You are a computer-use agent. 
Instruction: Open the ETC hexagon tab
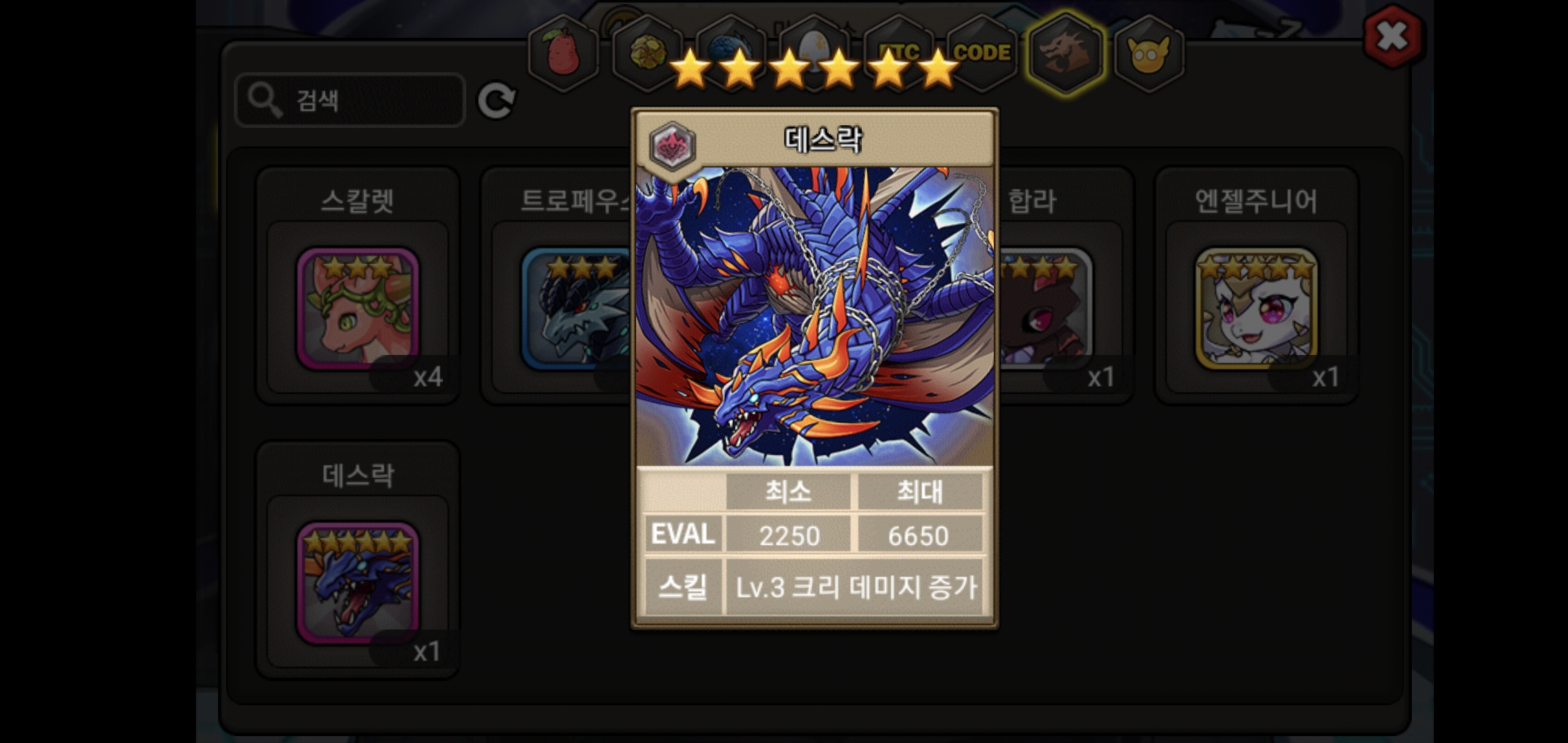click(x=898, y=53)
